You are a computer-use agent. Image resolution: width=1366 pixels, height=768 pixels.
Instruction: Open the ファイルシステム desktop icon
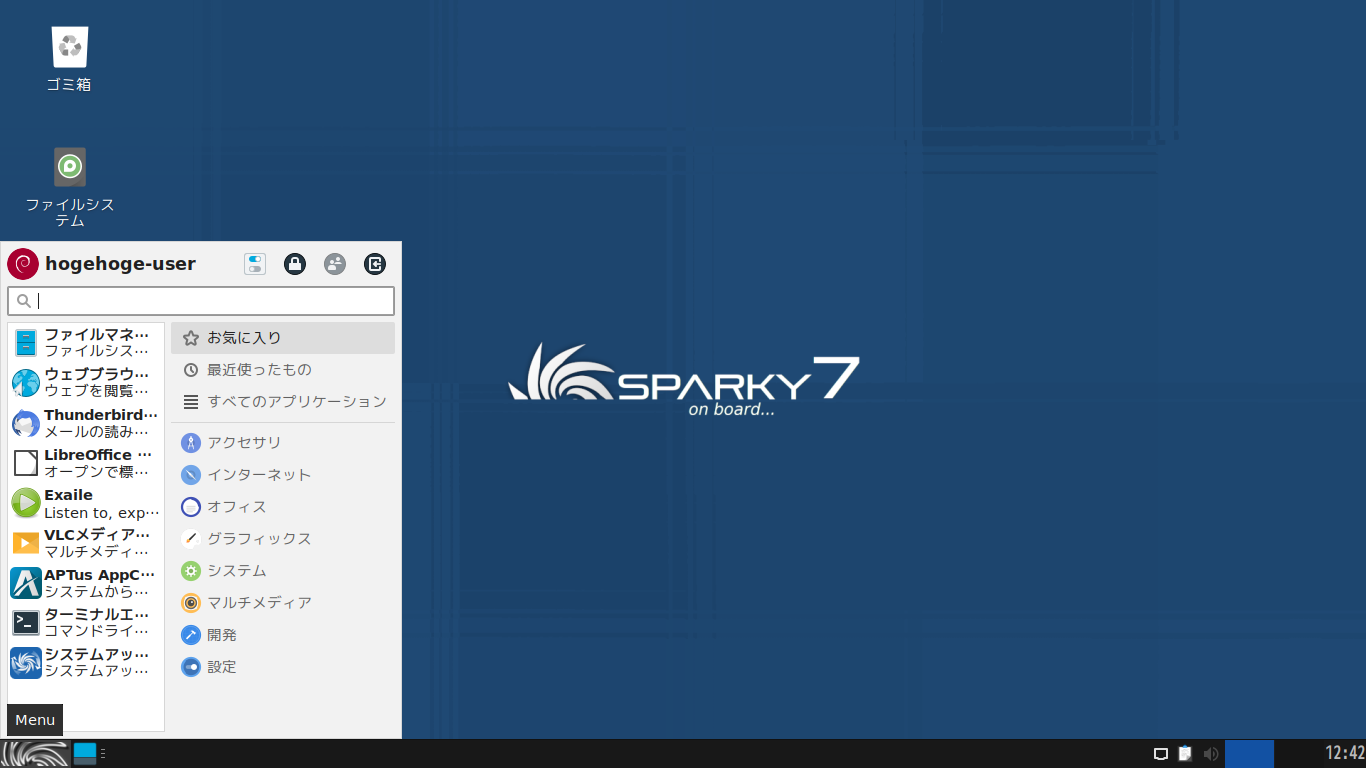pyautogui.click(x=69, y=187)
